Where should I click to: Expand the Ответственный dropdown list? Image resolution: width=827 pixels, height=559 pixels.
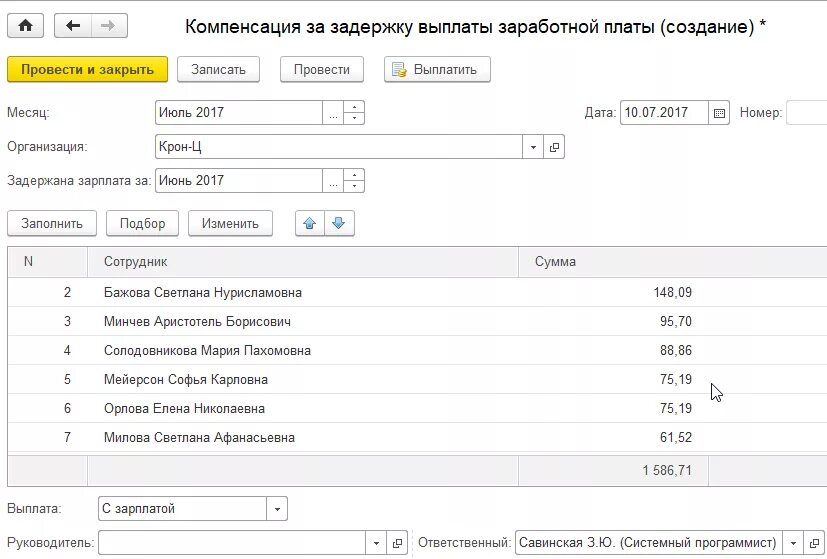pos(793,543)
